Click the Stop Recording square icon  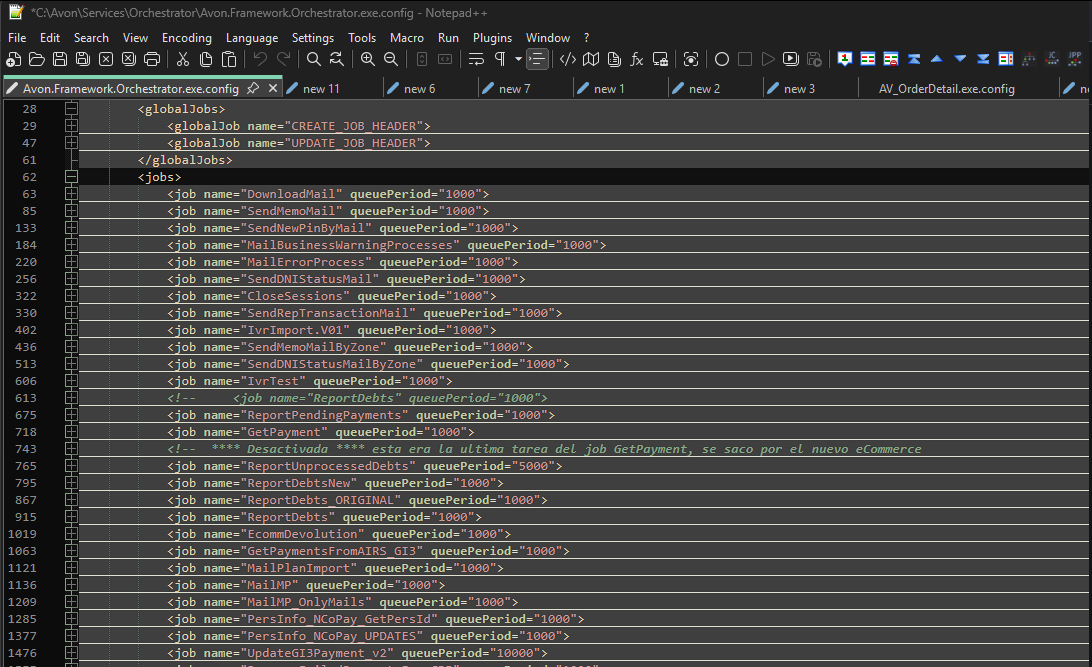pos(744,59)
